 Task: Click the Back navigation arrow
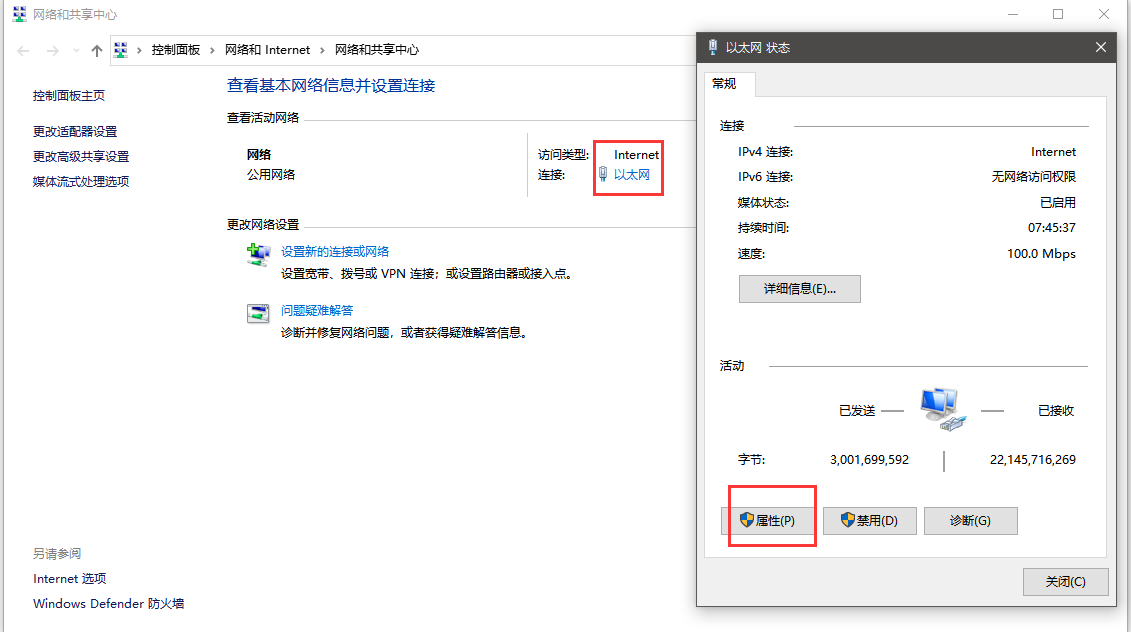pos(23,51)
